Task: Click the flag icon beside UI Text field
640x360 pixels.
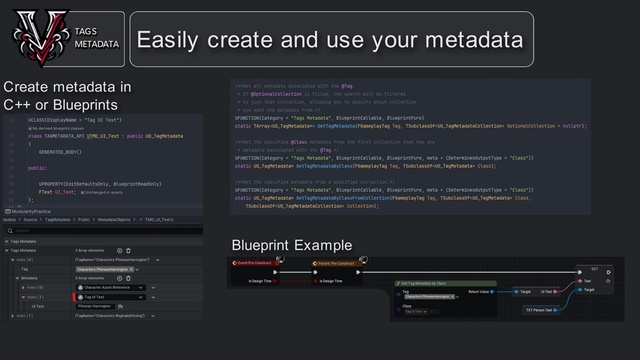Action: 120,306
